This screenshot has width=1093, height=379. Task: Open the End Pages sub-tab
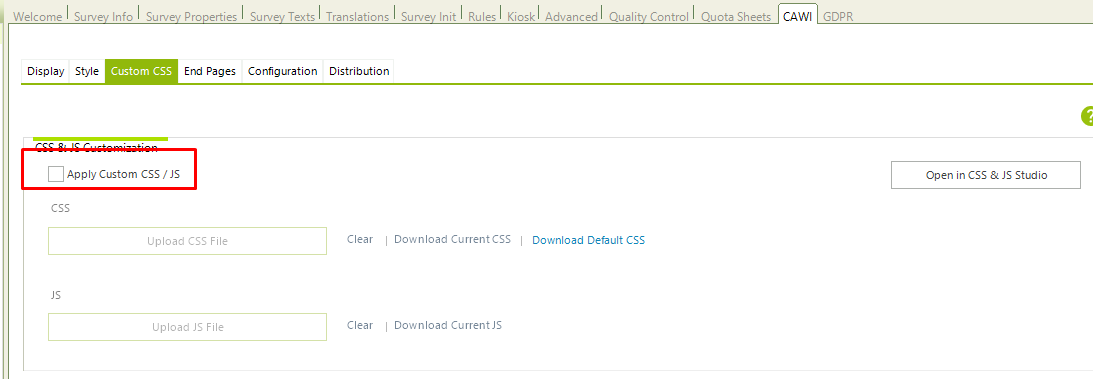coord(210,71)
